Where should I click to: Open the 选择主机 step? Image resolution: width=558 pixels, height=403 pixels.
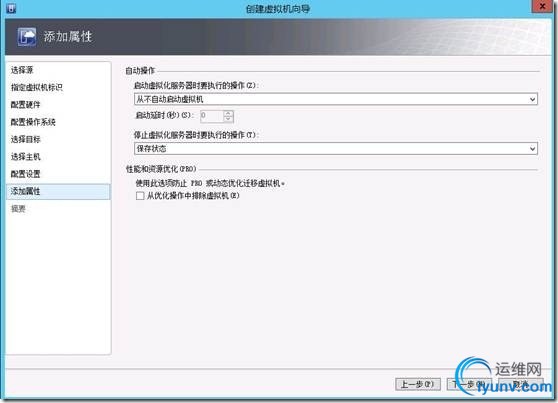pos(26,157)
